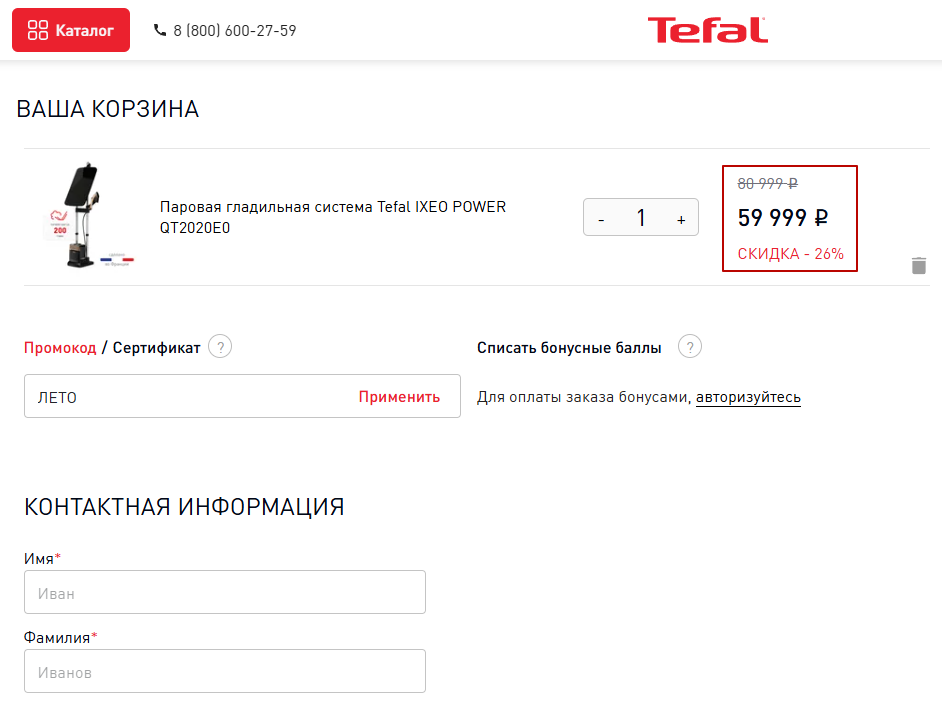
Task: Follow the авторизуйтесь login link
Action: 748,398
